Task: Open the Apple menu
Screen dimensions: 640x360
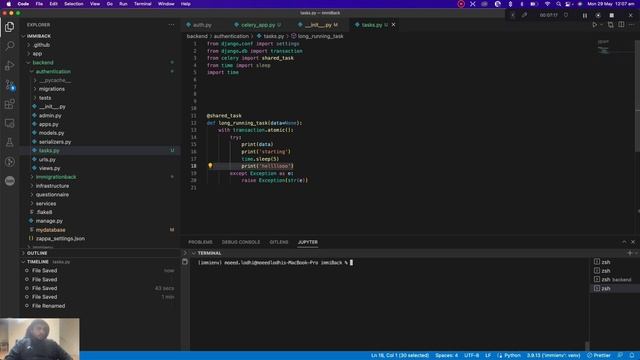Action: 8,4
